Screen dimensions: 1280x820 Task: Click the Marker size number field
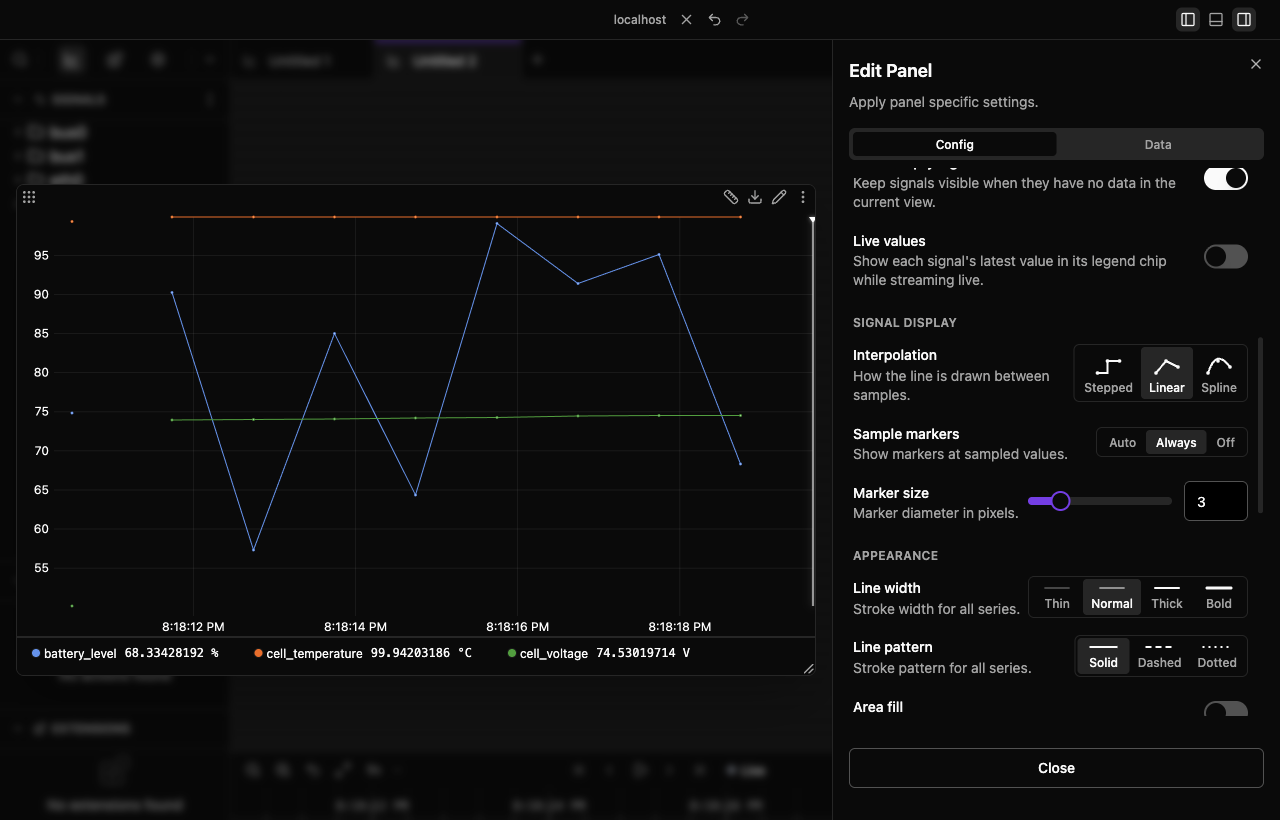(1216, 501)
